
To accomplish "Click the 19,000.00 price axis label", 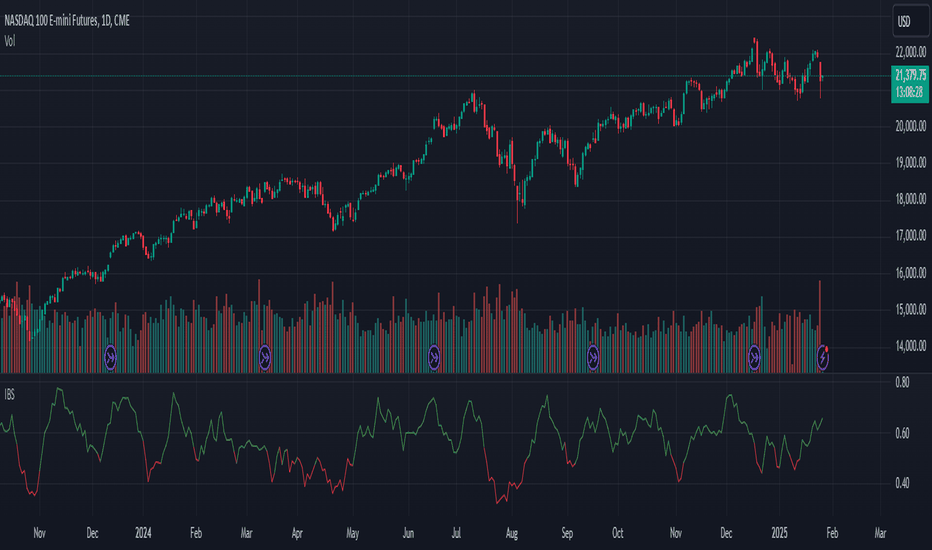I will click(x=911, y=162).
